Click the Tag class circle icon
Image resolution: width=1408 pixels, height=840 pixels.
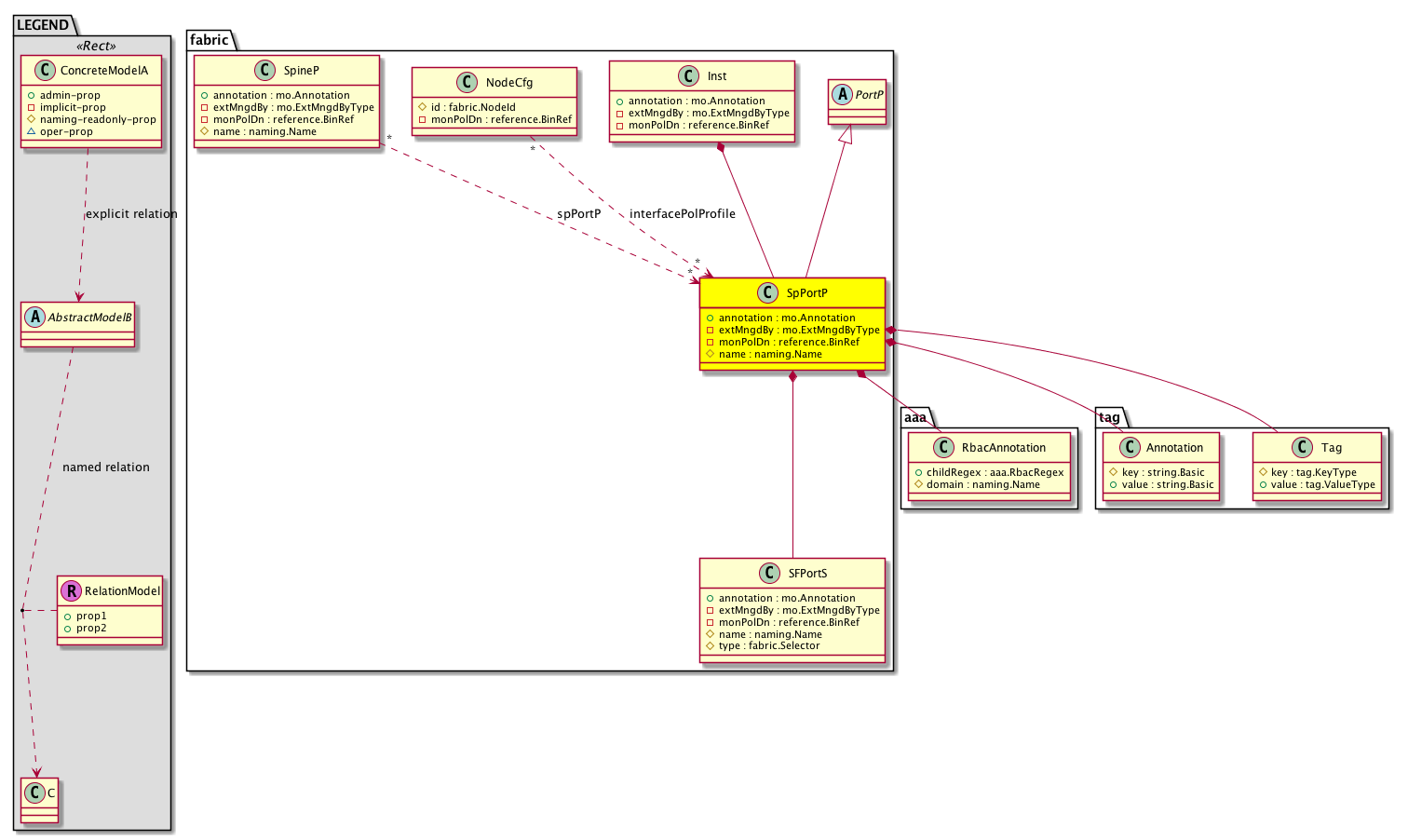pos(1302,448)
